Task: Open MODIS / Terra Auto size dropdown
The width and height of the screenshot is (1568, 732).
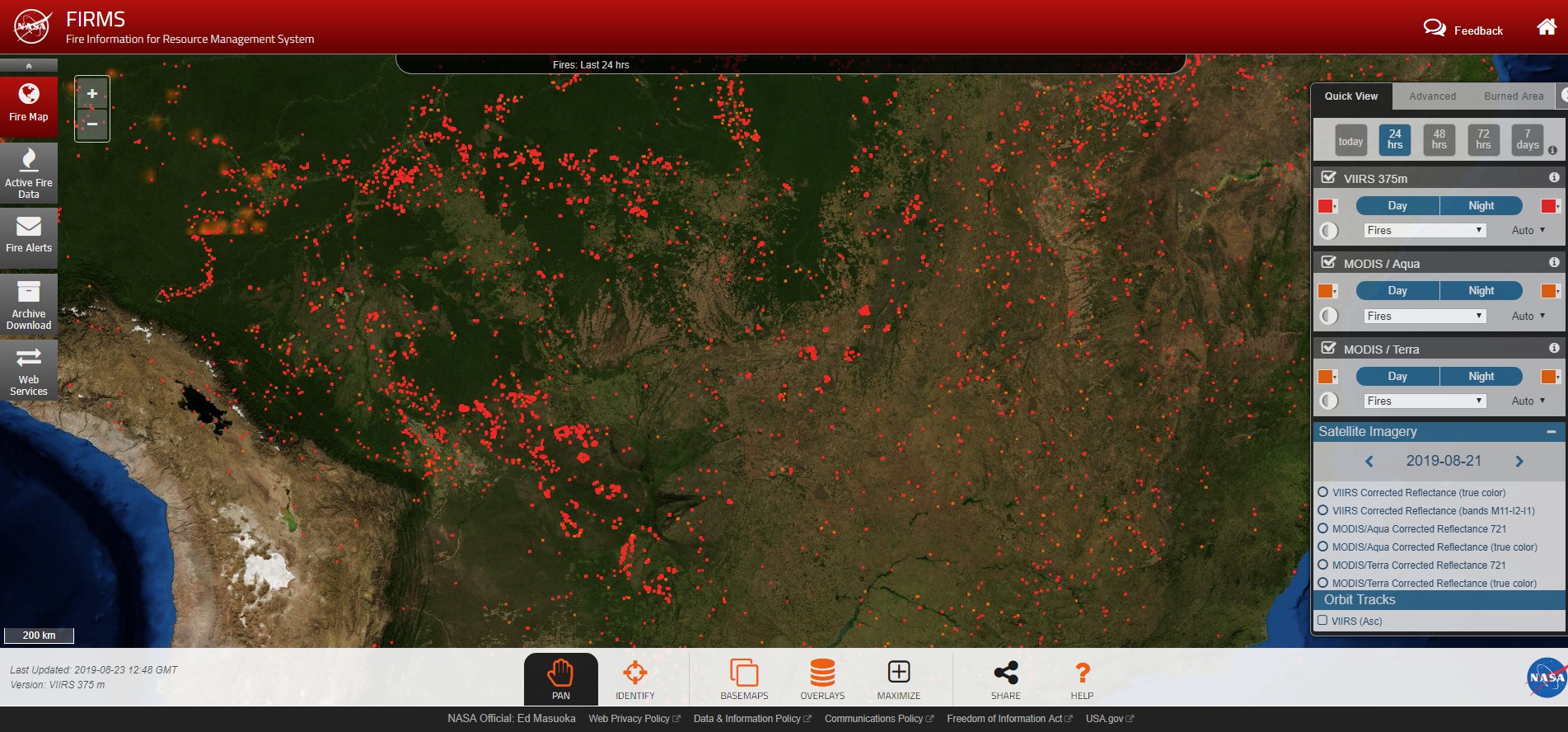Action: (x=1528, y=401)
